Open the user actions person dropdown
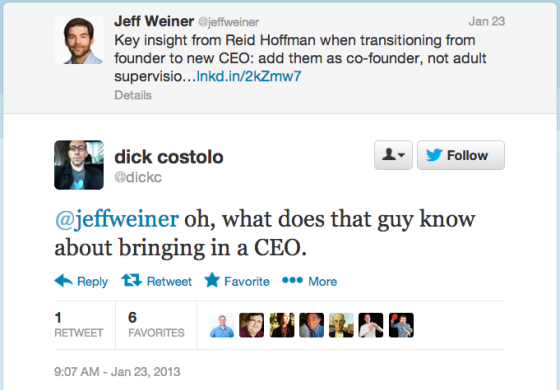This screenshot has width=560, height=390. [x=393, y=155]
